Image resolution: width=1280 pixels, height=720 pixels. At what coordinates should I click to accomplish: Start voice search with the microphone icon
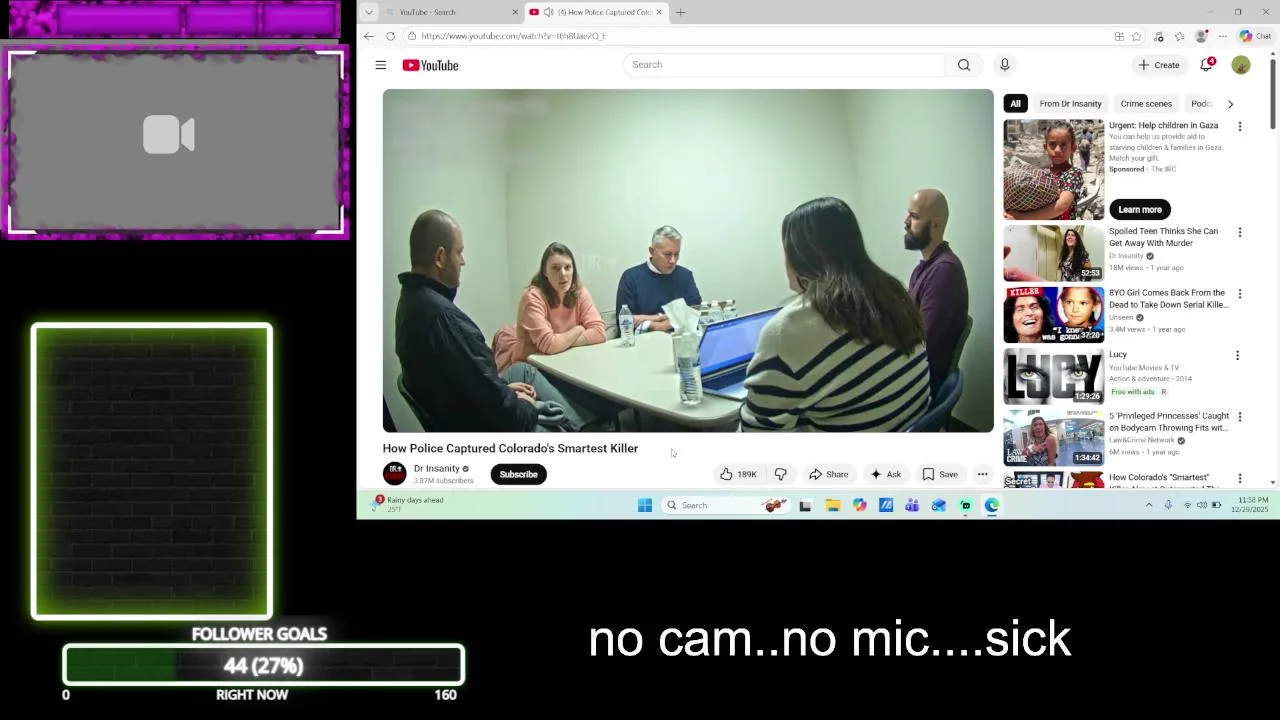[x=1005, y=65]
